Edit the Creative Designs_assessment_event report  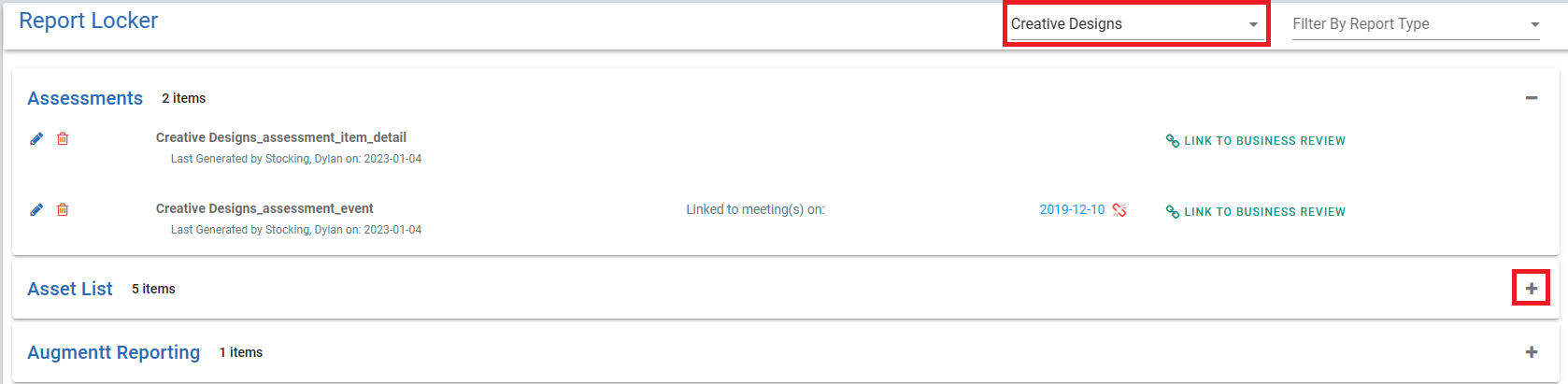tap(36, 209)
